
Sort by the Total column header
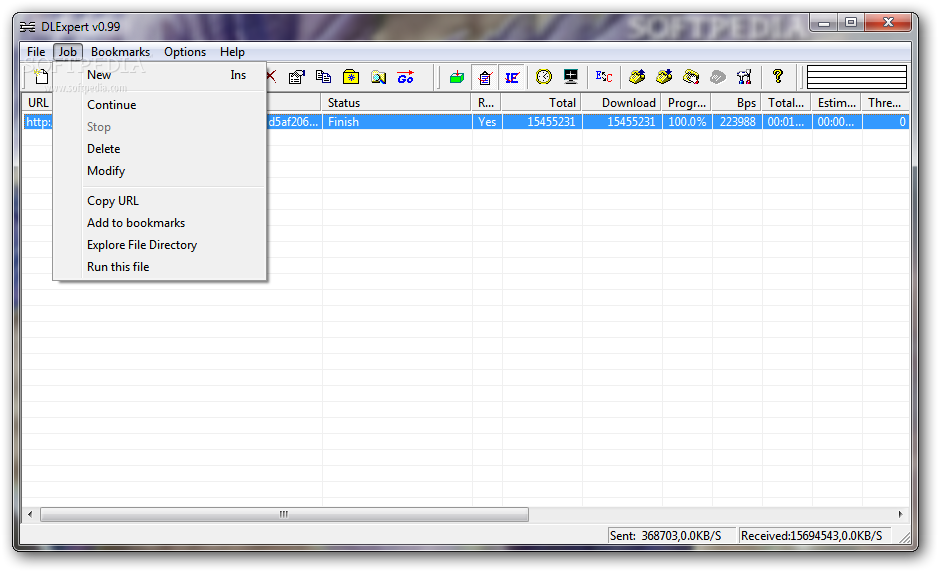tap(541, 103)
